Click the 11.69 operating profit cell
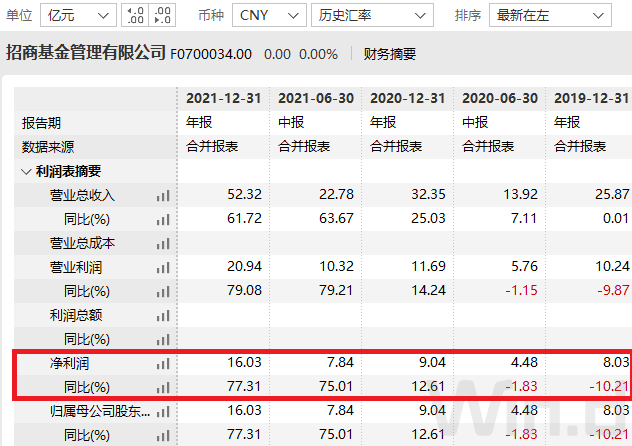 tap(428, 267)
